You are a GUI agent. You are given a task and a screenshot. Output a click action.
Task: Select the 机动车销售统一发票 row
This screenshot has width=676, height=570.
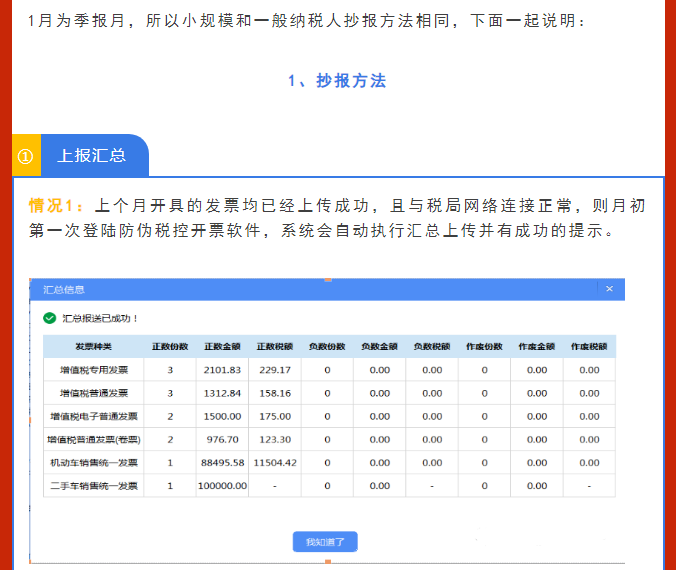pyautogui.click(x=93, y=462)
